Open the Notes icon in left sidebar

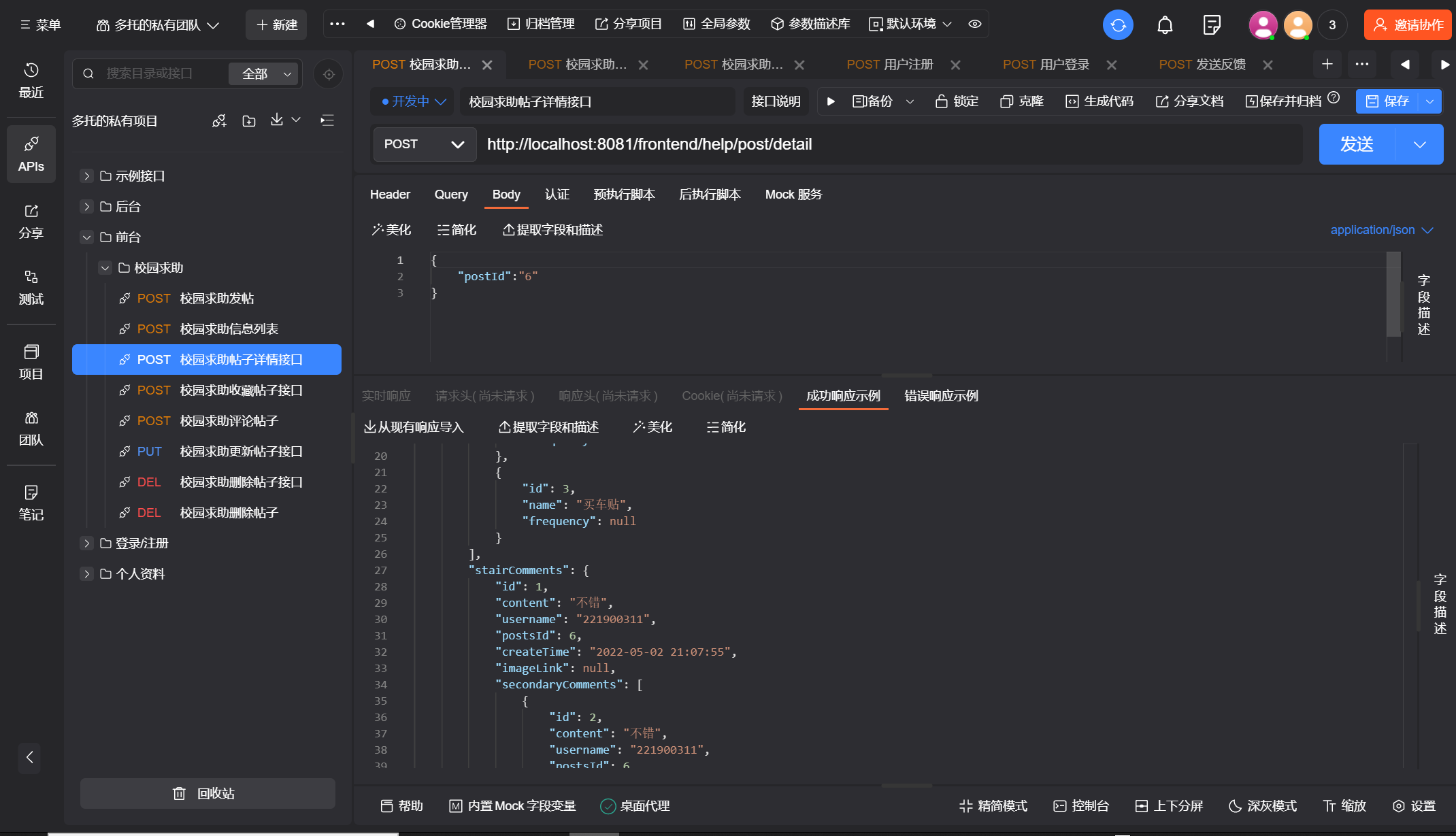pyautogui.click(x=31, y=502)
